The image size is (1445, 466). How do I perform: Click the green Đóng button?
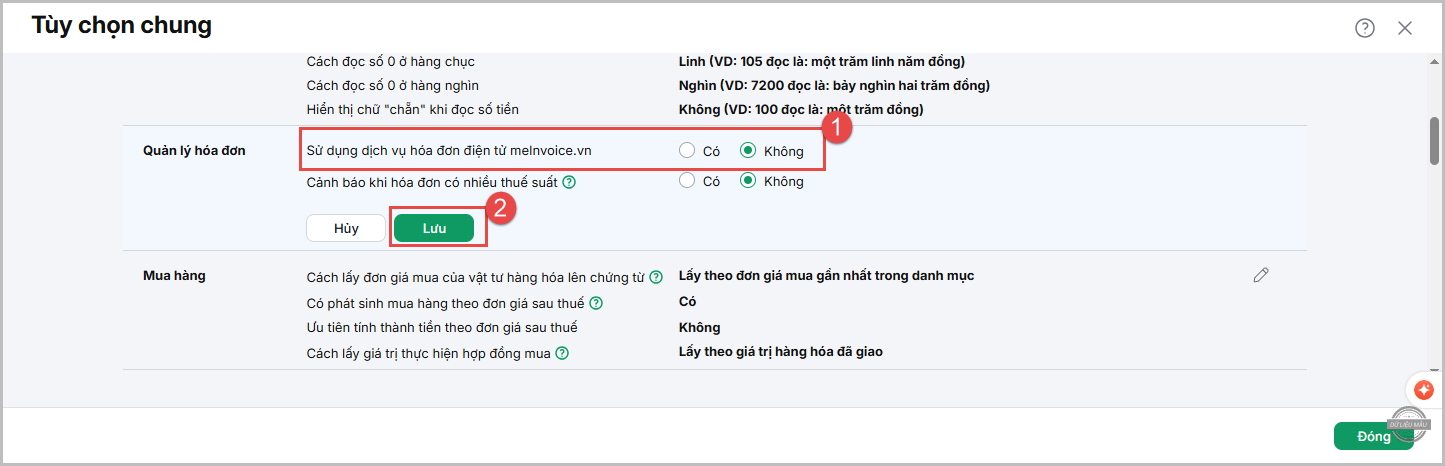(1373, 437)
